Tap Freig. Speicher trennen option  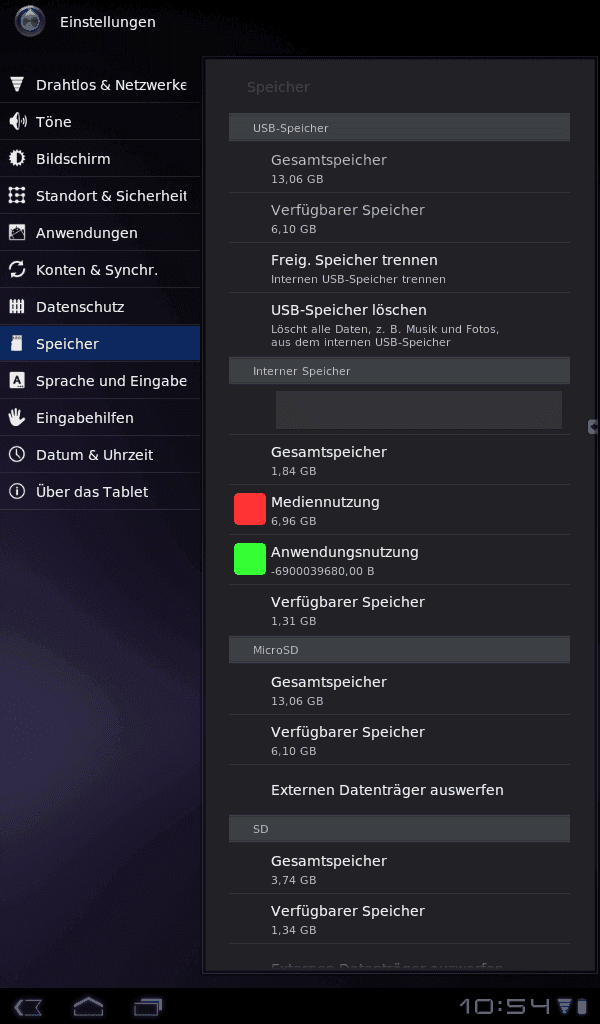coord(399,268)
